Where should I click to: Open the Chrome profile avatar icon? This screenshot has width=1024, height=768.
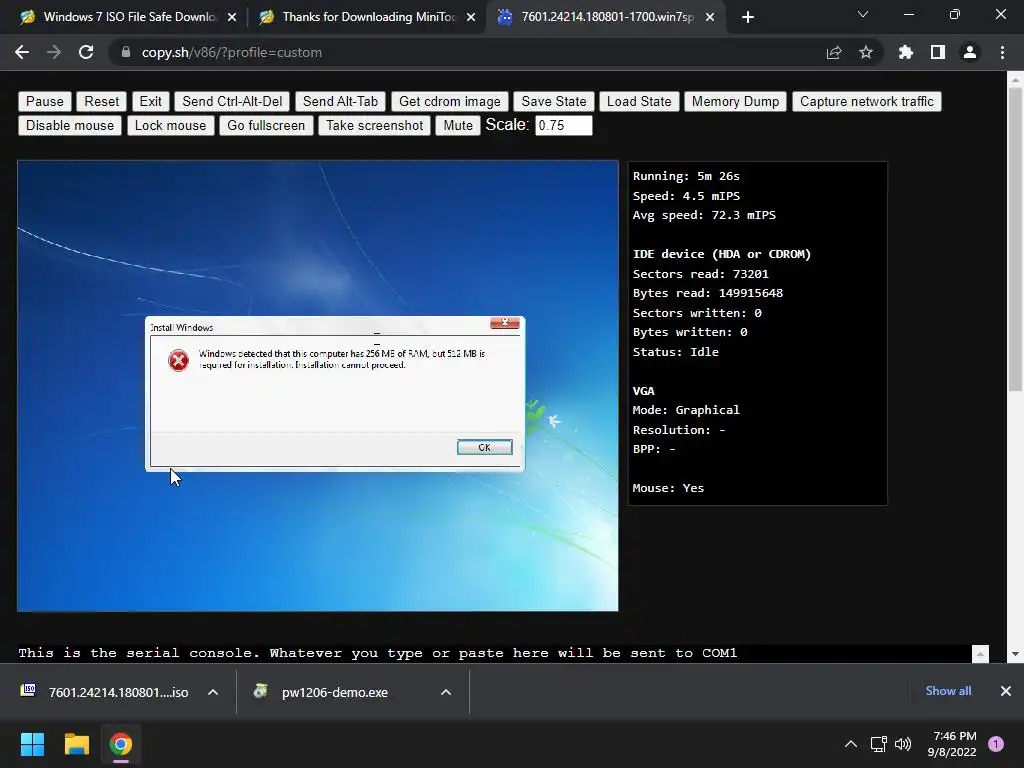pos(970,52)
